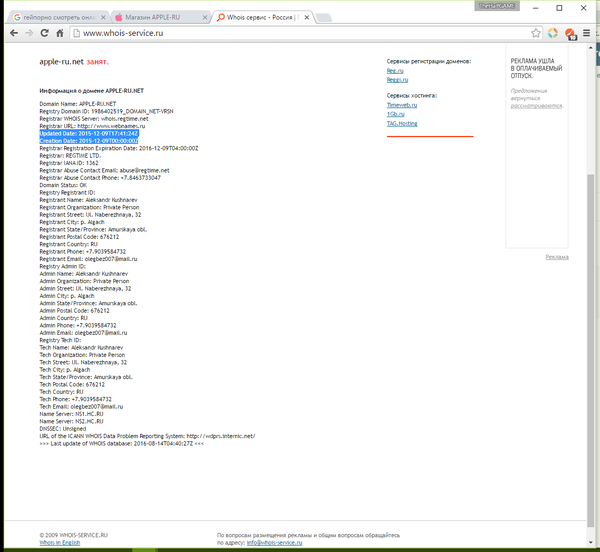Image resolution: width=600 pixels, height=552 pixels.
Task: Open the Reg.ru registrar link
Action: coord(397,71)
